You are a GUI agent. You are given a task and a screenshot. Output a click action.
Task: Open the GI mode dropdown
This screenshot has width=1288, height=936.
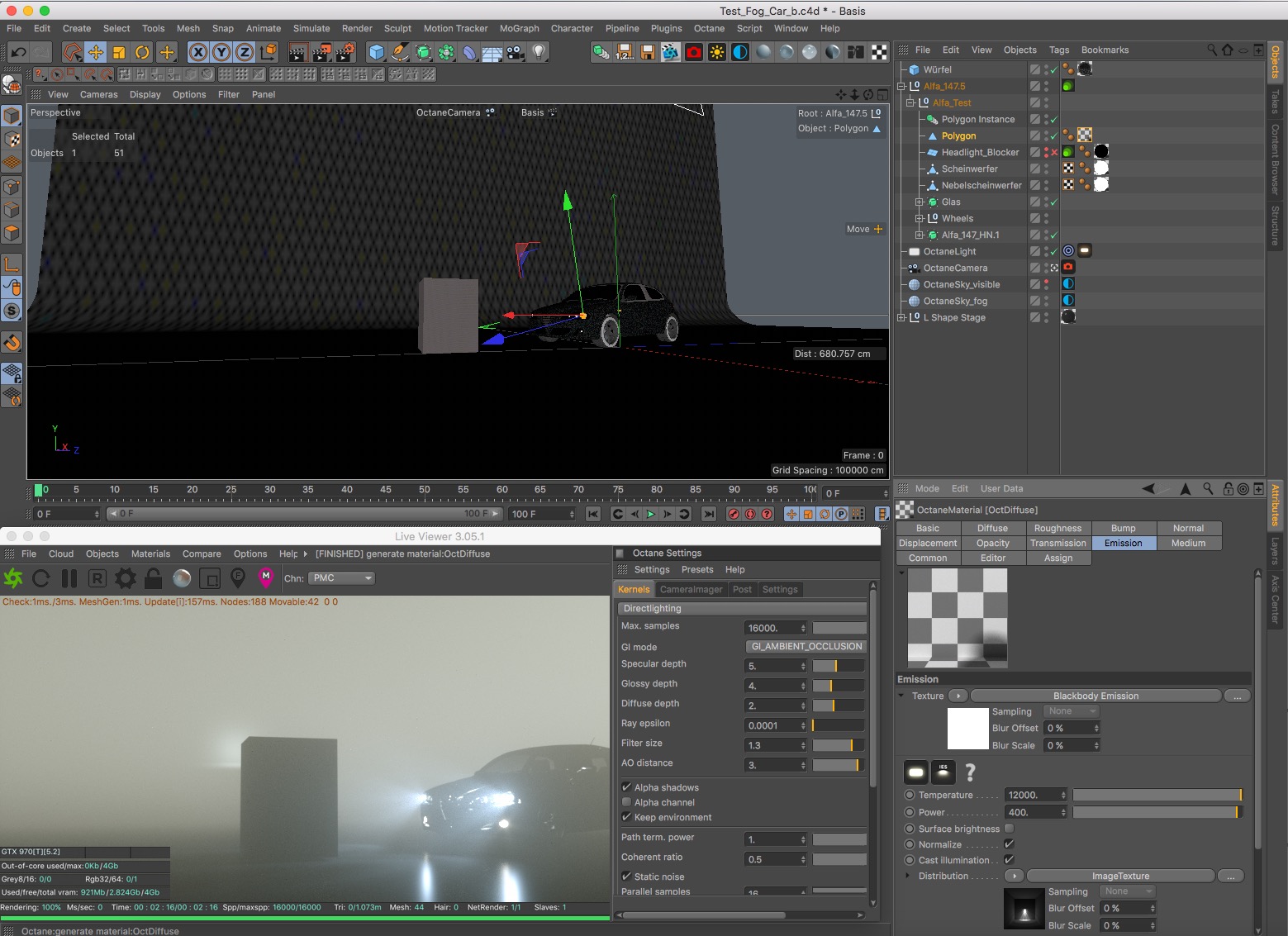click(806, 647)
